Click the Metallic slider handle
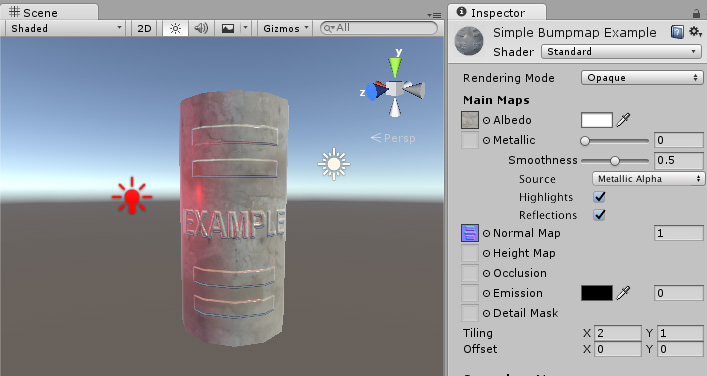Viewport: 707px width, 376px height. click(x=585, y=141)
